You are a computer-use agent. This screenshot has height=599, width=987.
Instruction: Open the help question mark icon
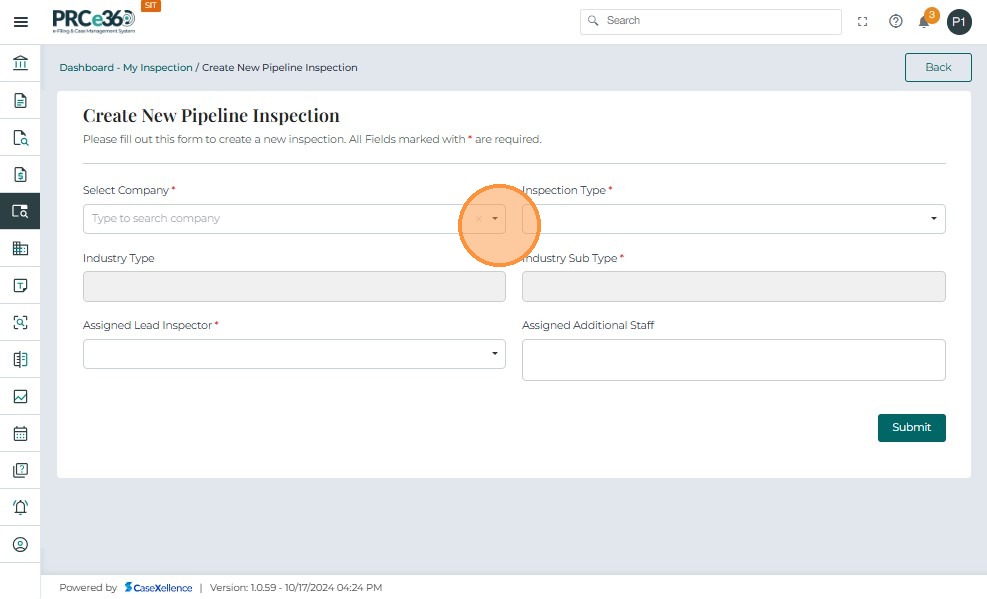coord(896,21)
